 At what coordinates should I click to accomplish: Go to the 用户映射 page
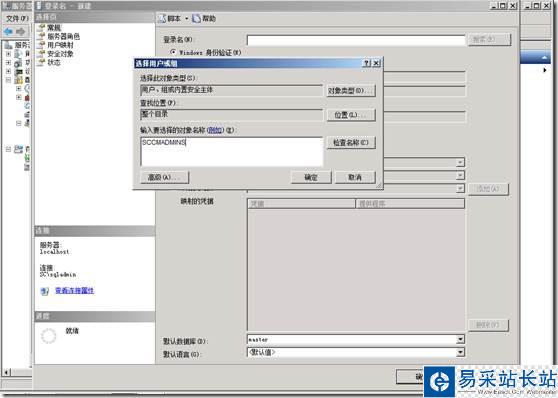[60, 45]
